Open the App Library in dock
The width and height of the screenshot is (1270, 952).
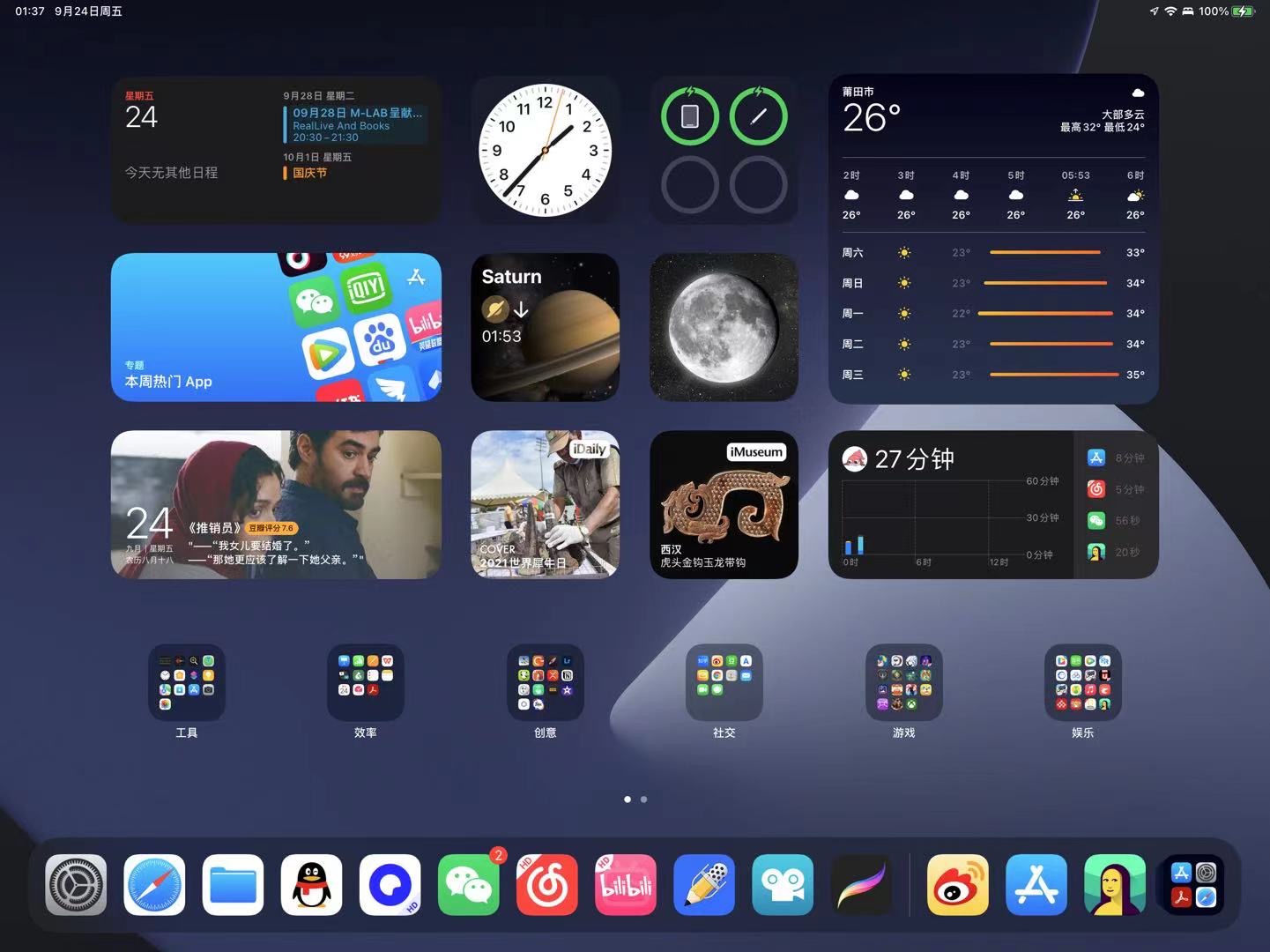pos(1193,885)
